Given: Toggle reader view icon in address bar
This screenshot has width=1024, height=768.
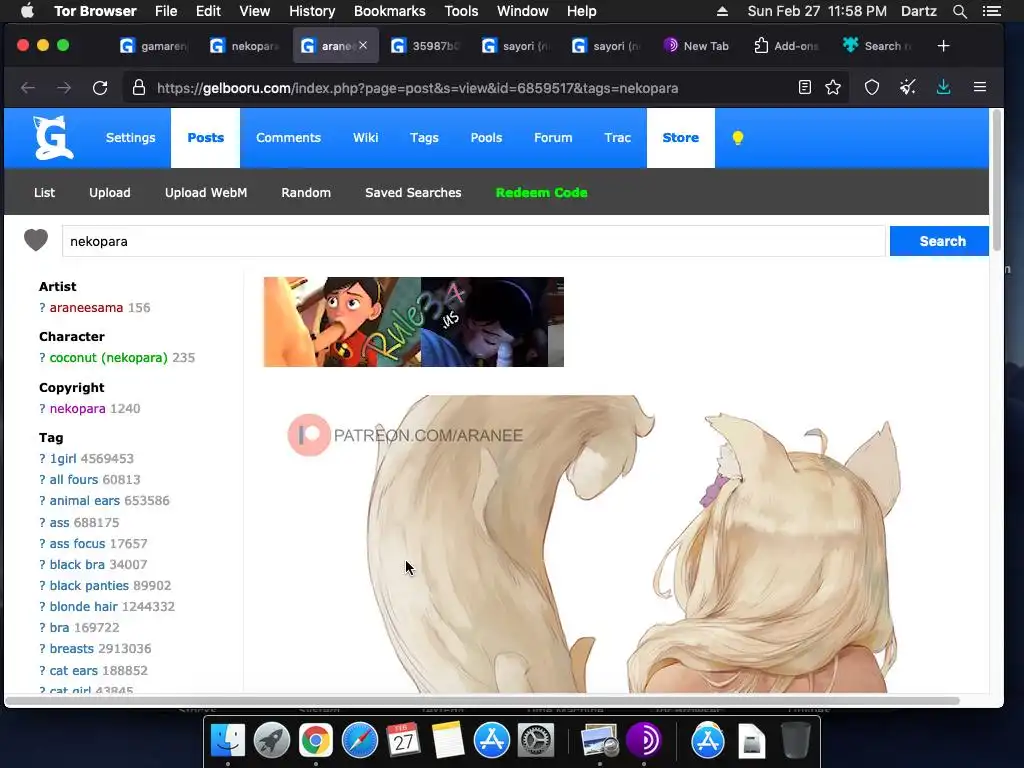Looking at the screenshot, I should (805, 87).
